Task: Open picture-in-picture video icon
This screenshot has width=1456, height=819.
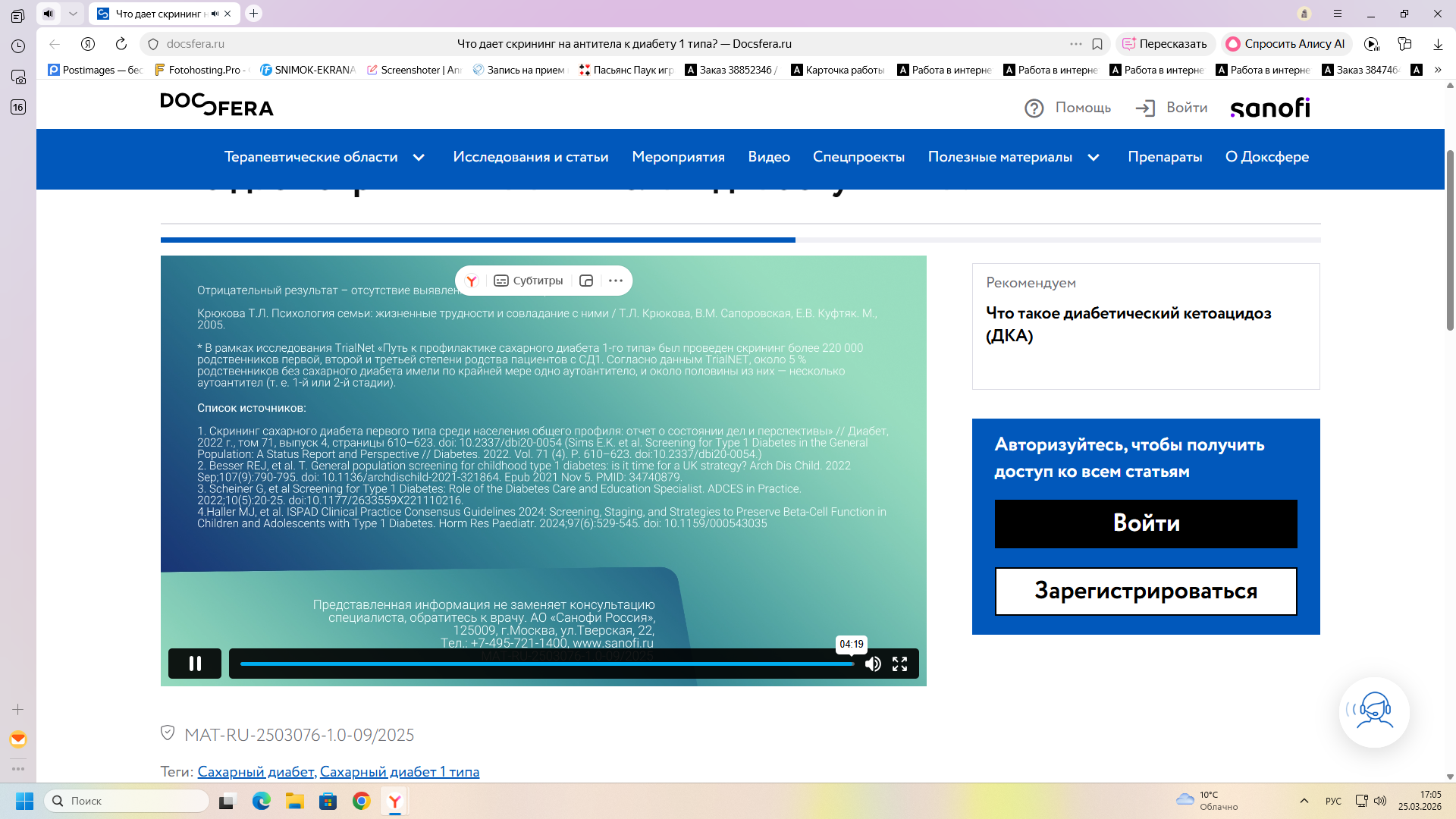Action: (x=586, y=281)
